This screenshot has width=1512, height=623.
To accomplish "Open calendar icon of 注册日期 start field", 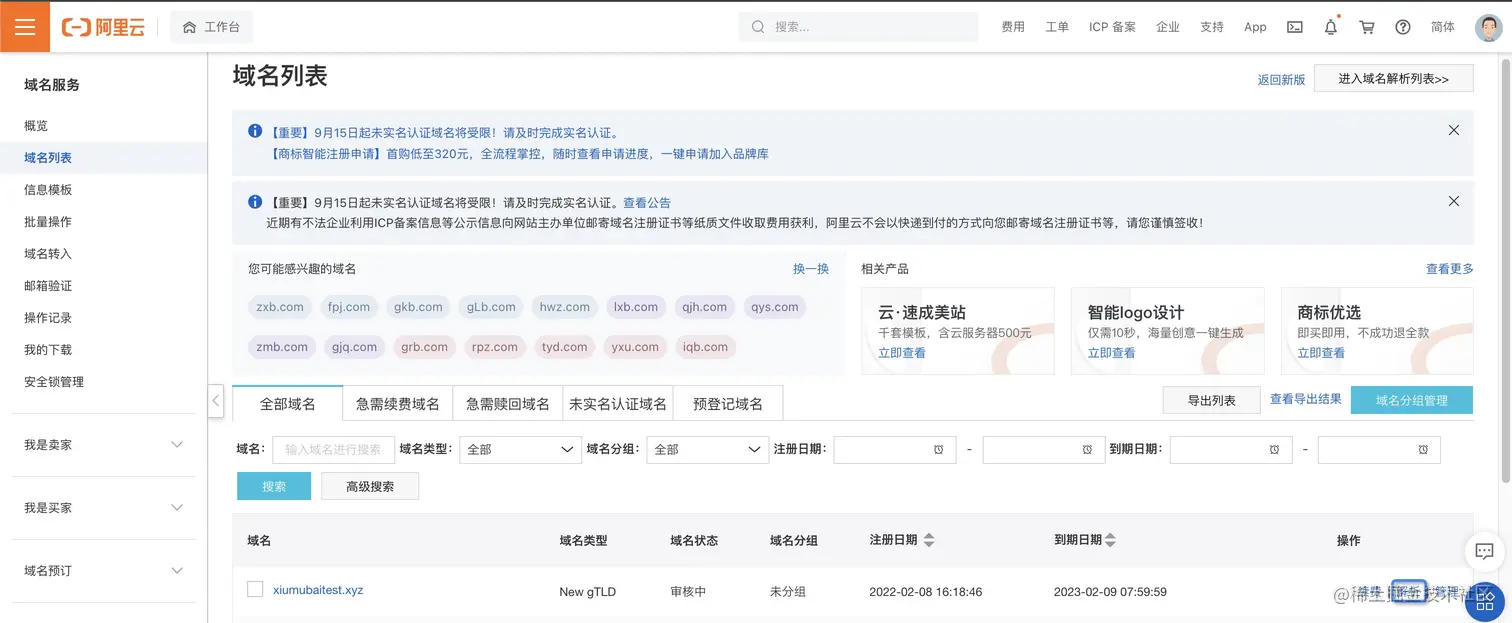I will (938, 450).
